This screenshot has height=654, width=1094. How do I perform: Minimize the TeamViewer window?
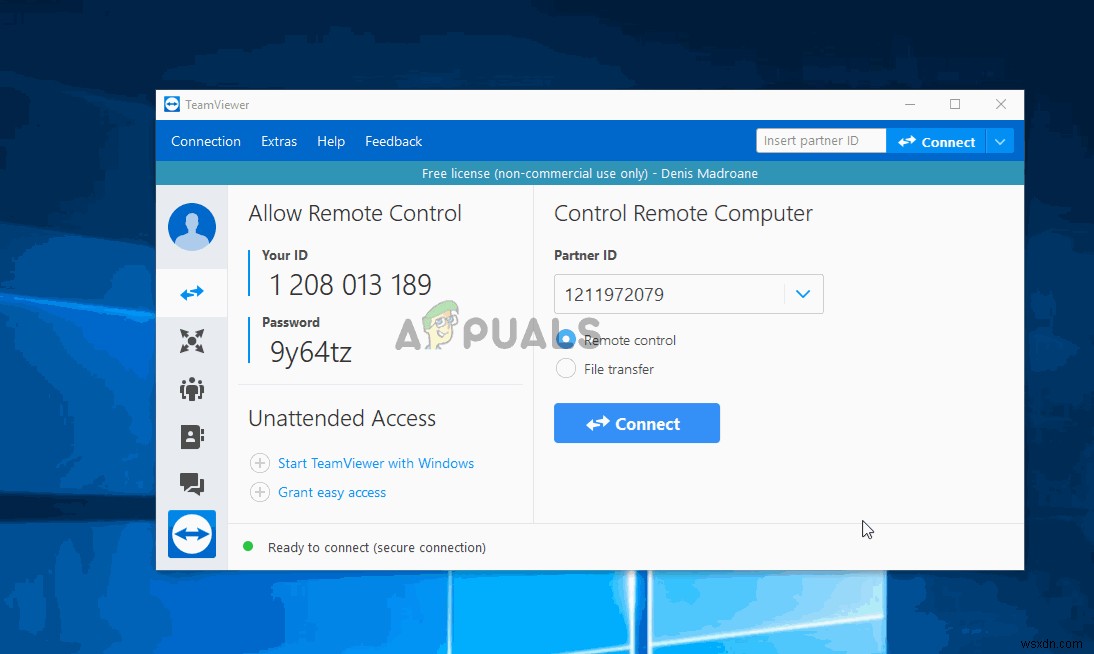[910, 104]
